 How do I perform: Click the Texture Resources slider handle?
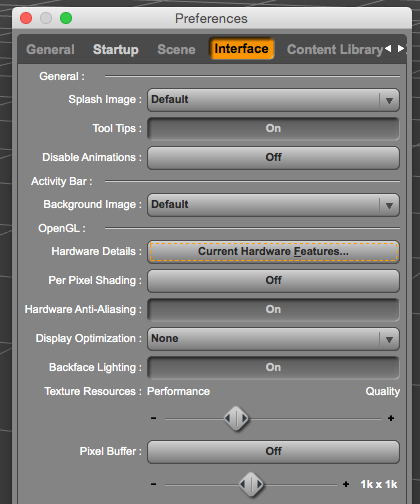pos(236,418)
